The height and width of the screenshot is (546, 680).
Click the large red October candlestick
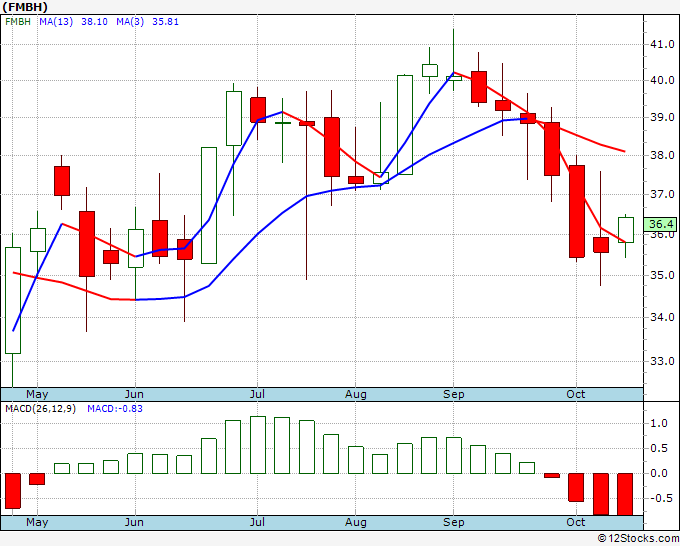click(577, 212)
